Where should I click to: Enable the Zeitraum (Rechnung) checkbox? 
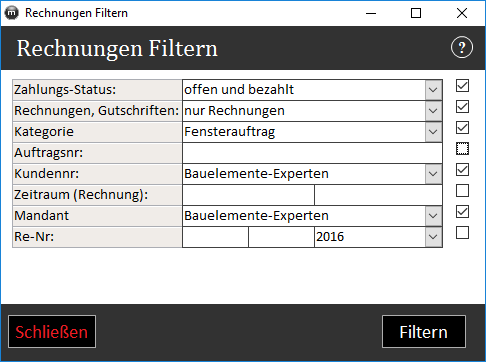[462, 191]
